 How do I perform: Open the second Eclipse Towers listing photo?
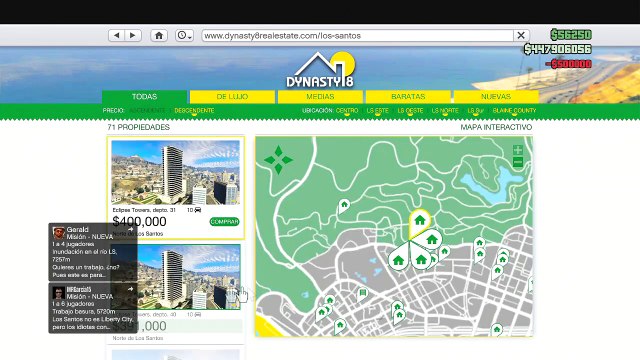point(176,277)
